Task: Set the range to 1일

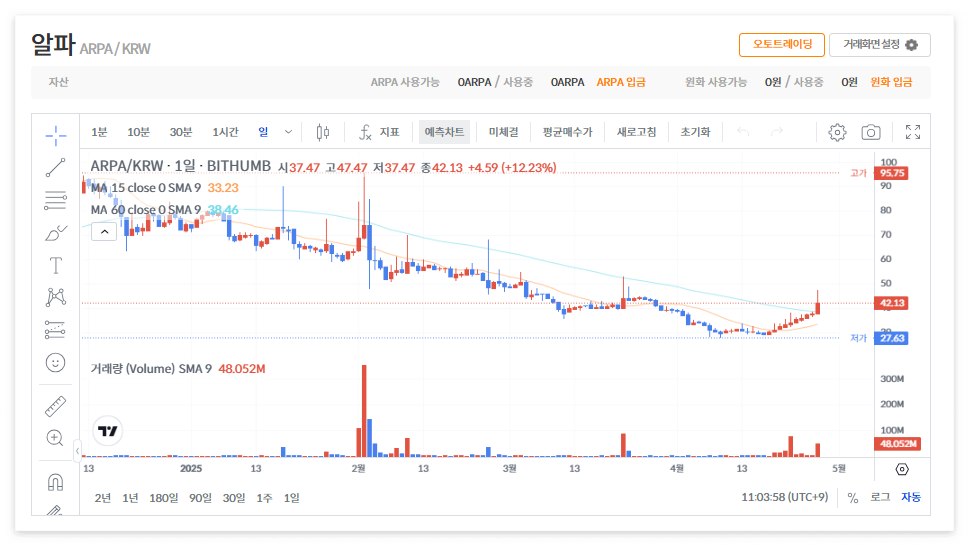Action: [292, 498]
